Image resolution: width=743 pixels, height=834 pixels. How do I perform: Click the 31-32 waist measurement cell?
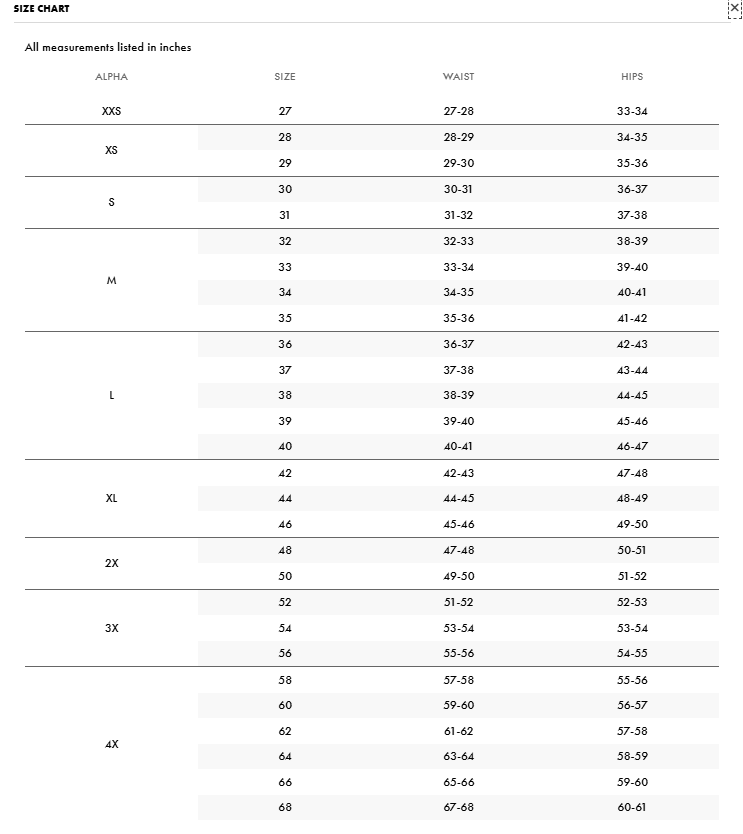coord(459,216)
